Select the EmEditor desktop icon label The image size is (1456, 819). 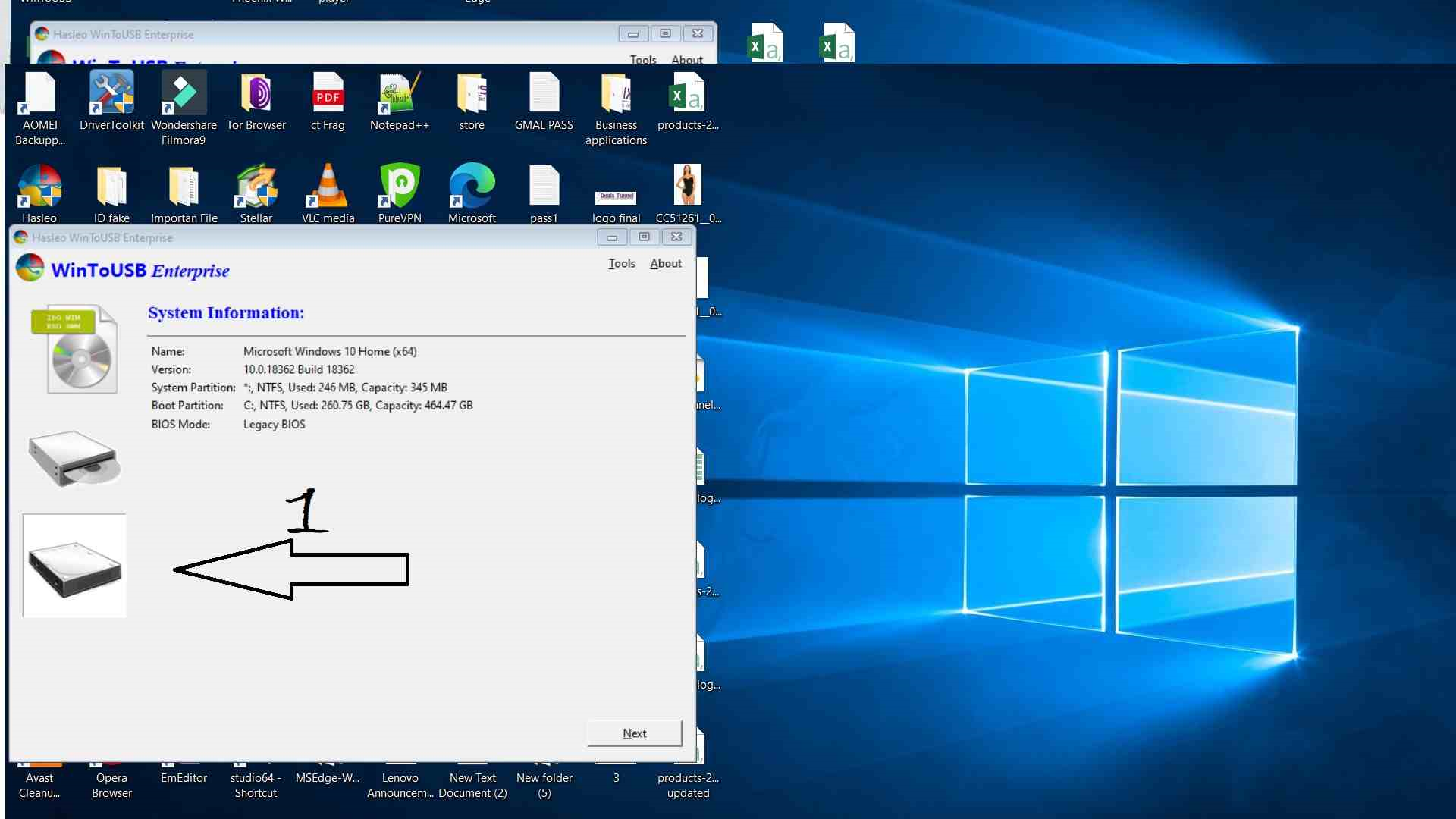184,778
